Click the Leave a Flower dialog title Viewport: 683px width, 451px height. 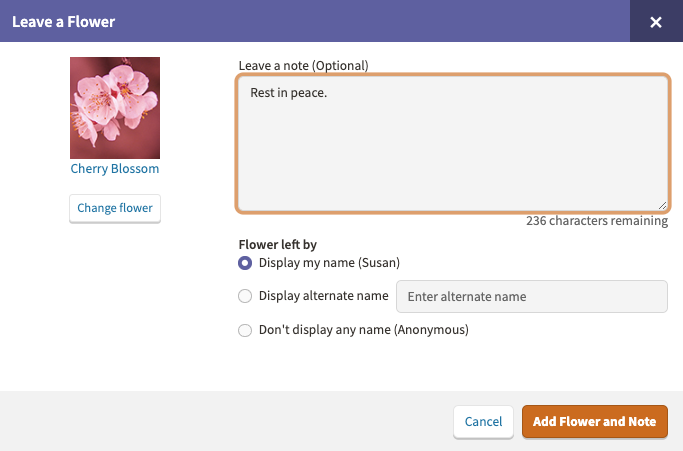(64, 21)
